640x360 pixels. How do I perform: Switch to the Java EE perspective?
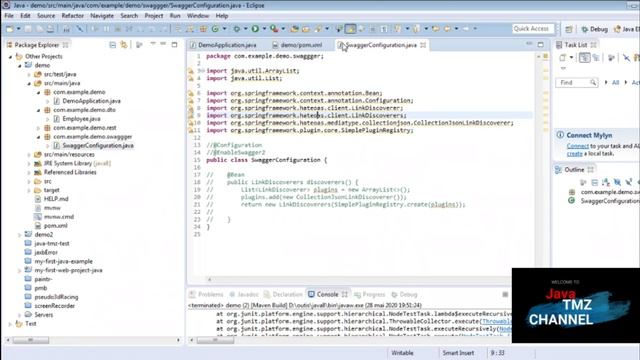tap(627, 29)
